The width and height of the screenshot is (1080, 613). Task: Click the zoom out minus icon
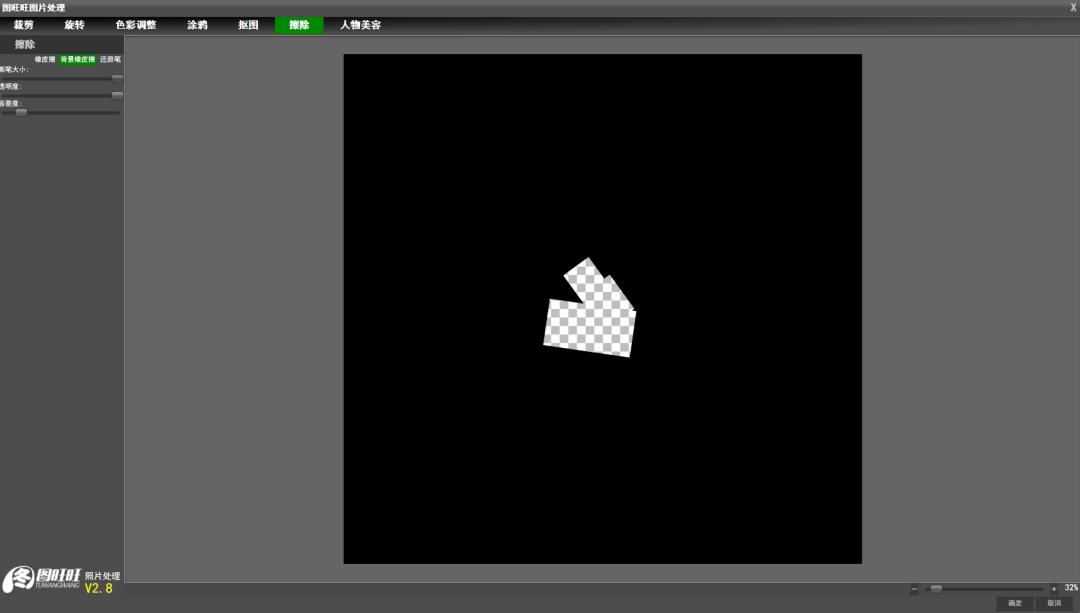pyautogui.click(x=914, y=589)
